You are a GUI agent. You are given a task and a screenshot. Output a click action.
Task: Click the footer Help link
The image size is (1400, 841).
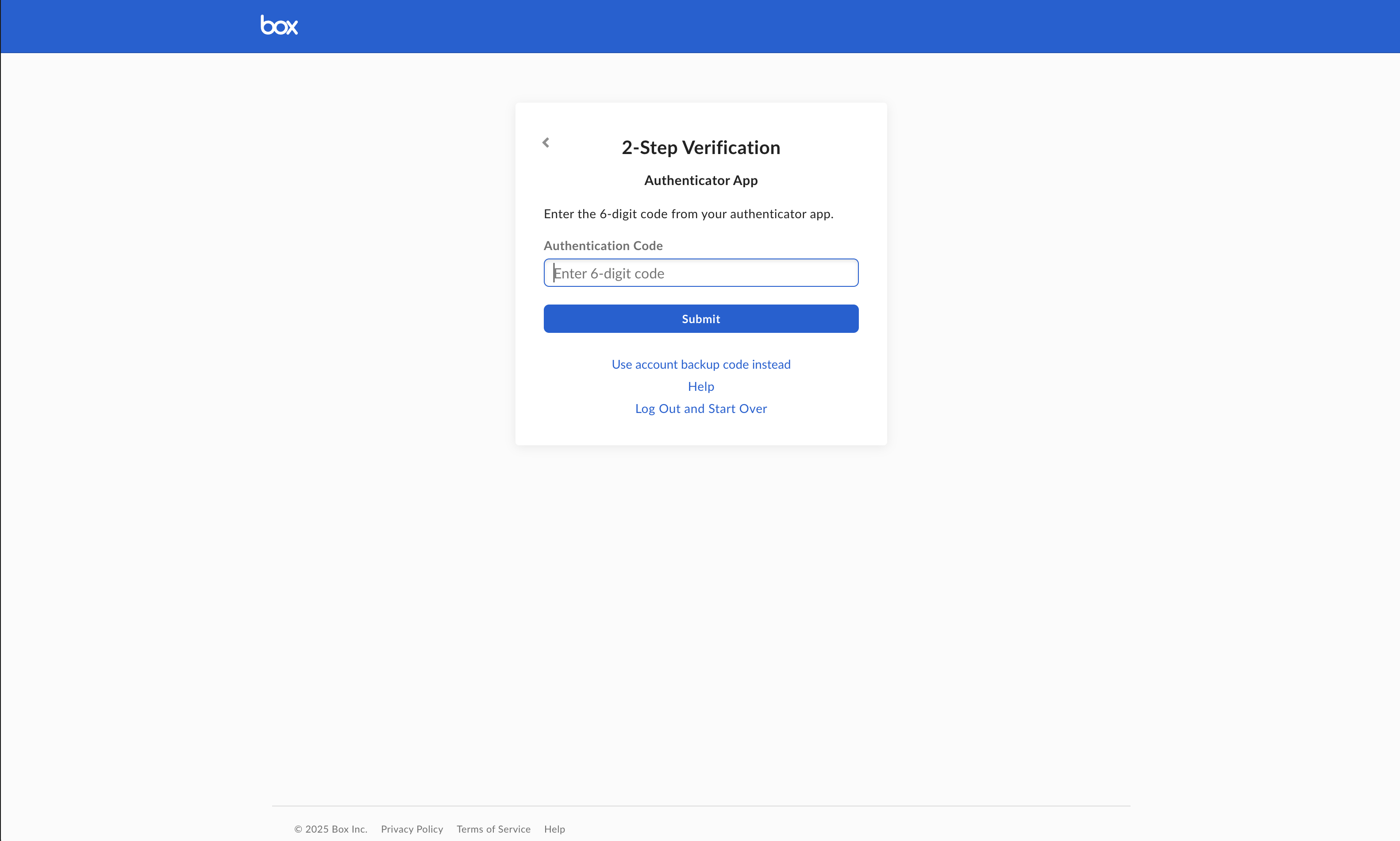pyautogui.click(x=554, y=829)
